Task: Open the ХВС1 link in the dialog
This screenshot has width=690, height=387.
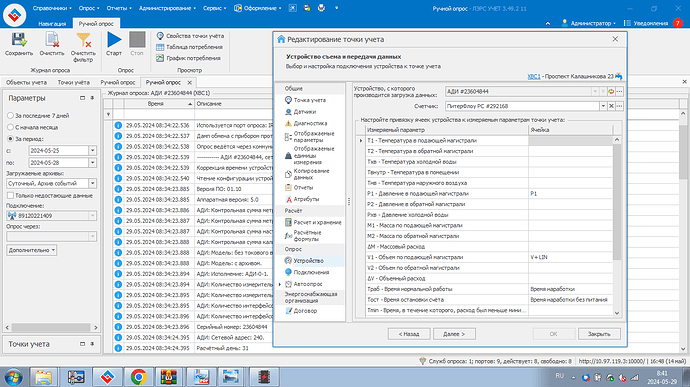Action: pos(533,76)
